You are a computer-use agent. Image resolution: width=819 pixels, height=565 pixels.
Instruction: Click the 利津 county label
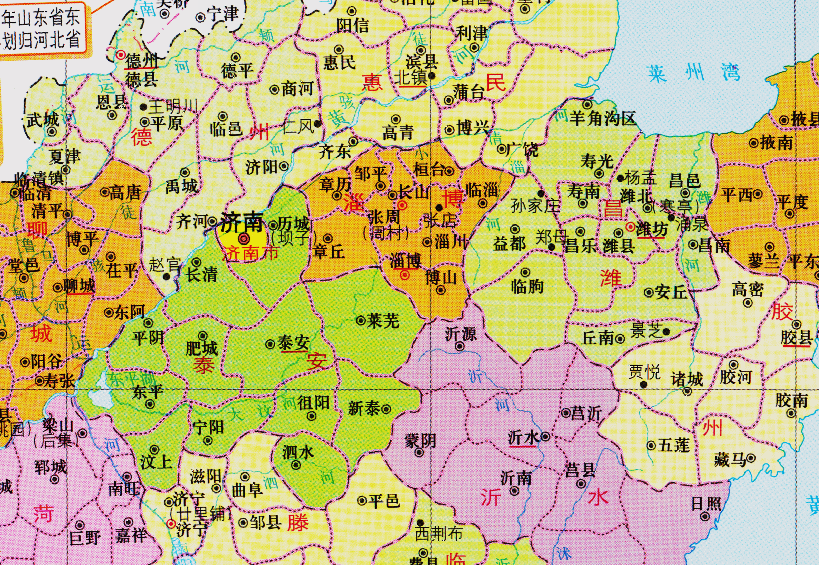(472, 33)
